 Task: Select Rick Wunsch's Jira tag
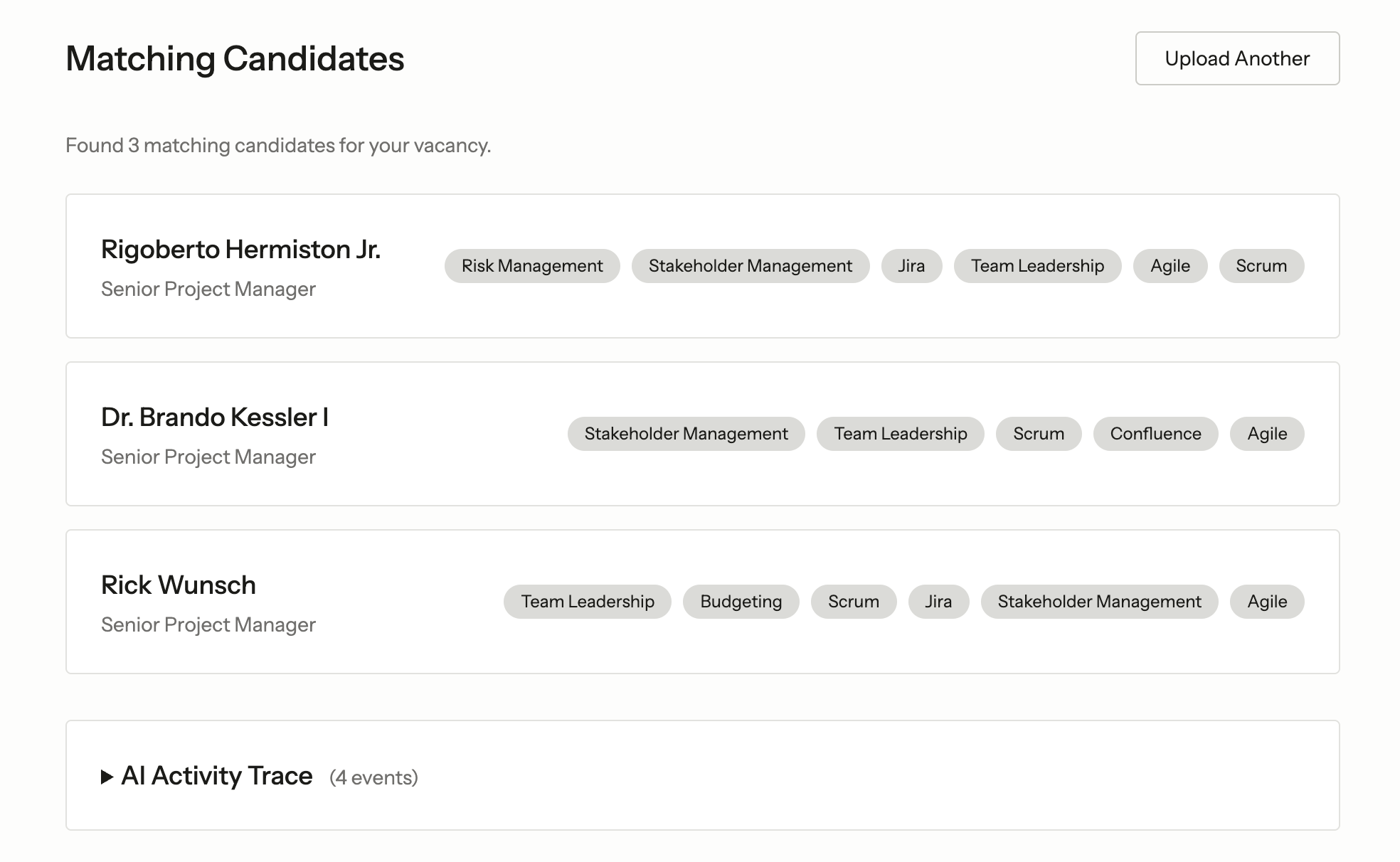point(938,602)
